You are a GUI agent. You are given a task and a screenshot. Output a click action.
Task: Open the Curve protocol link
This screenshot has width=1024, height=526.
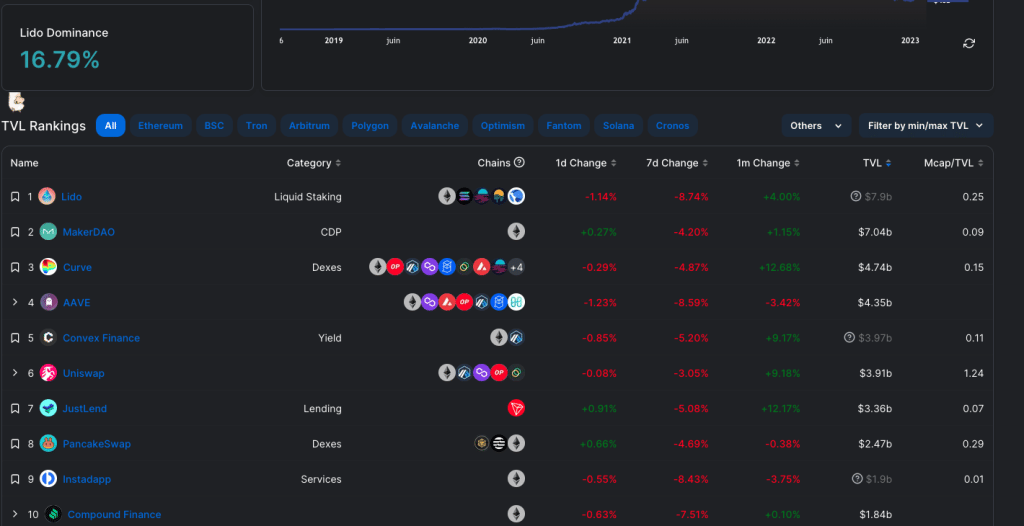pyautogui.click(x=77, y=267)
